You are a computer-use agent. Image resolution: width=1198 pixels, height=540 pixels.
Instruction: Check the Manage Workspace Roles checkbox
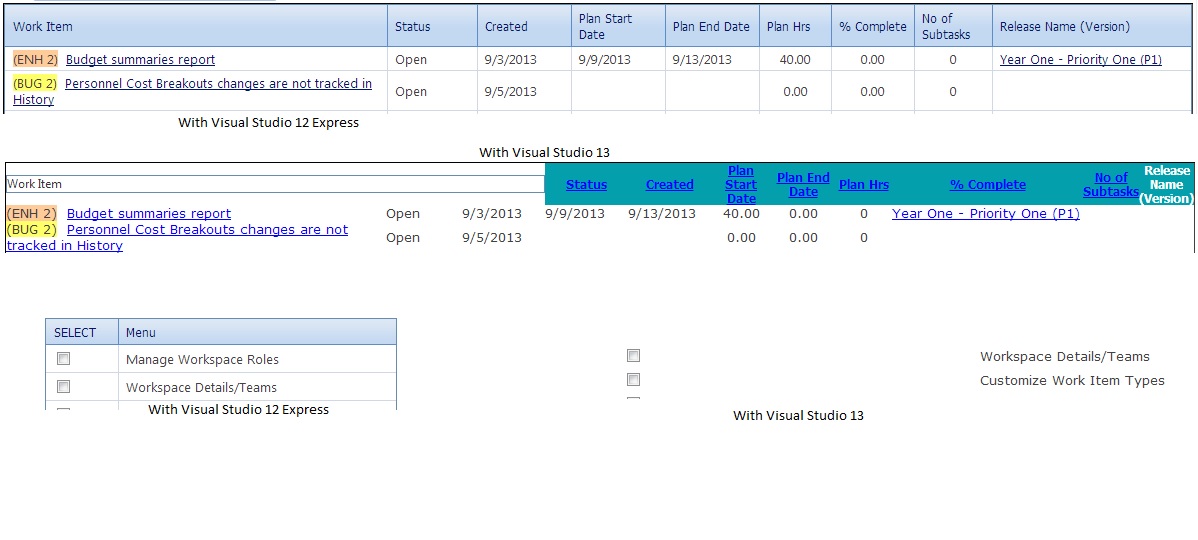point(63,359)
